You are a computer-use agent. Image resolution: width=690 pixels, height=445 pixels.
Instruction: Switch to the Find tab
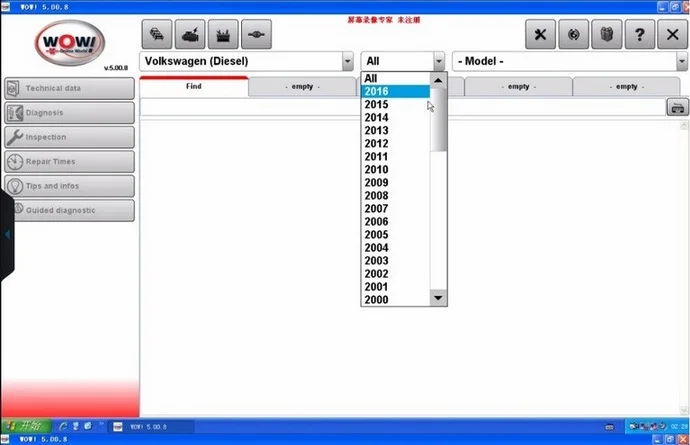click(x=194, y=86)
